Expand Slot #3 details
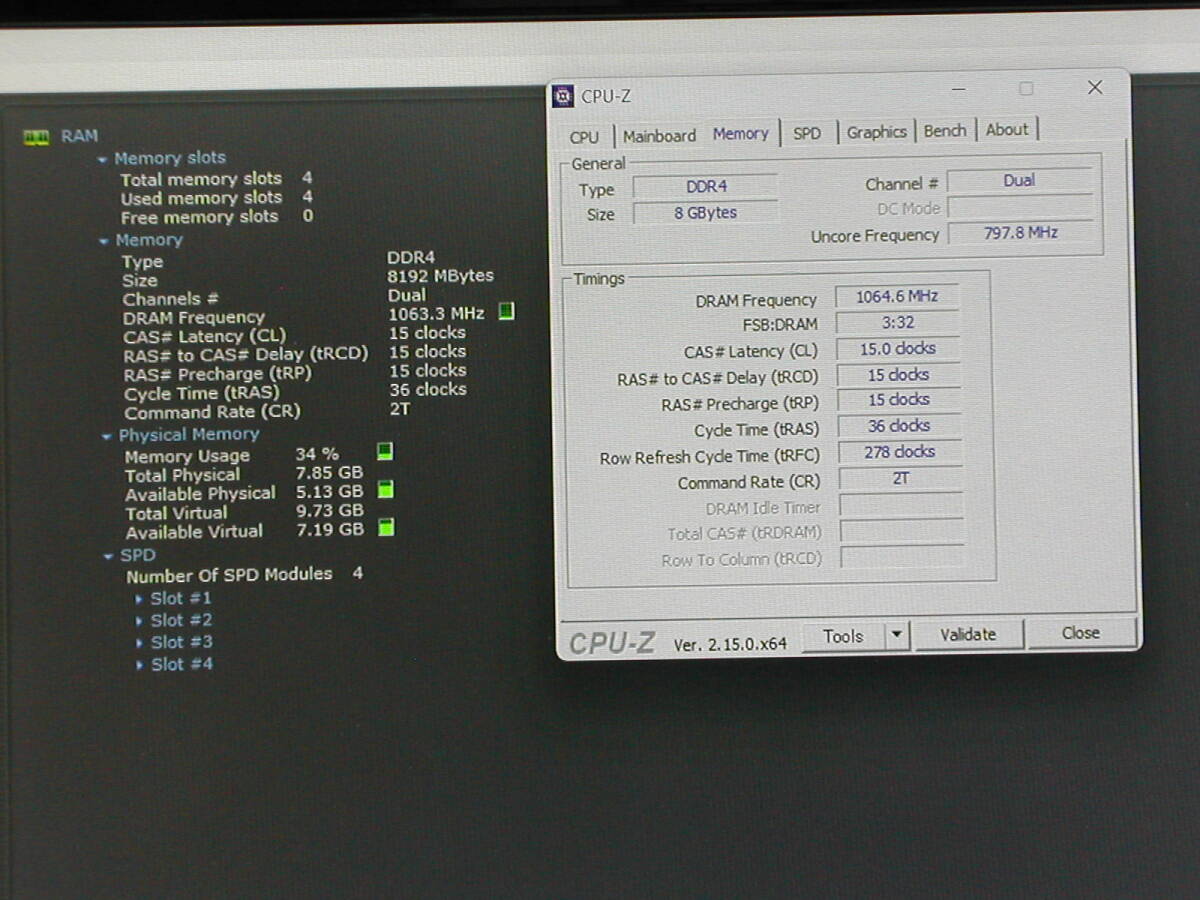 [x=139, y=643]
